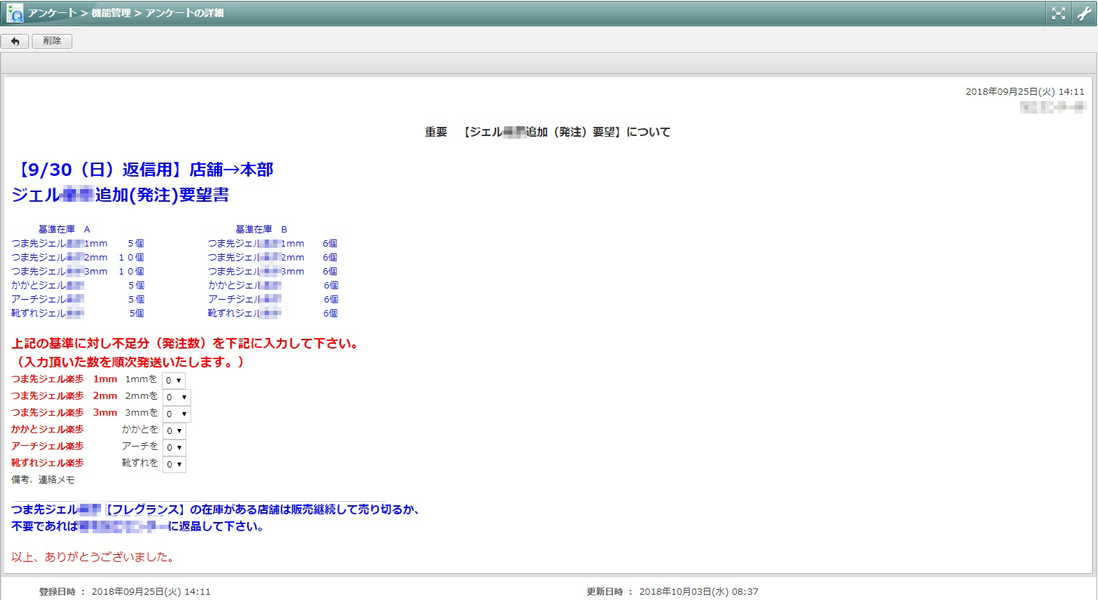1098x600 pixels.
Task: Open the 3mmを quantity dropdown
Action: pos(176,414)
